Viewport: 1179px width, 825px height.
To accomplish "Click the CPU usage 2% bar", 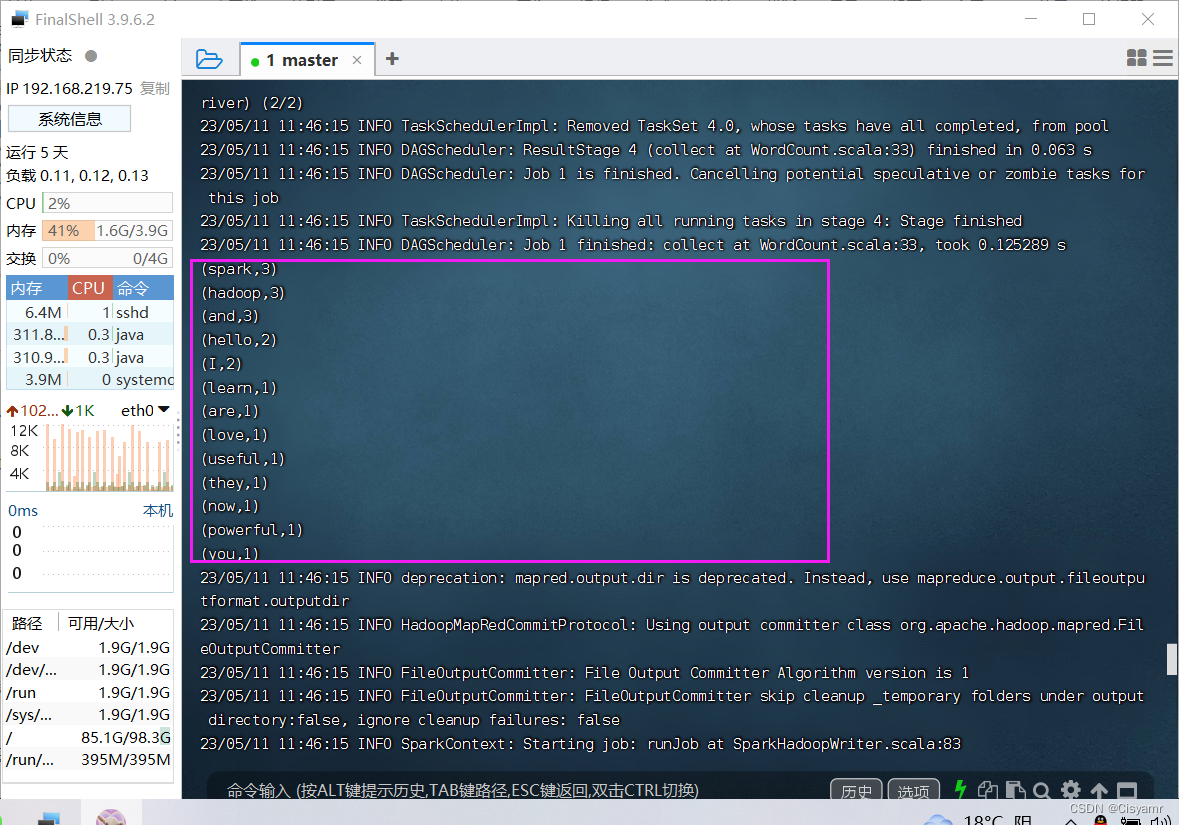I will pyautogui.click(x=108, y=203).
